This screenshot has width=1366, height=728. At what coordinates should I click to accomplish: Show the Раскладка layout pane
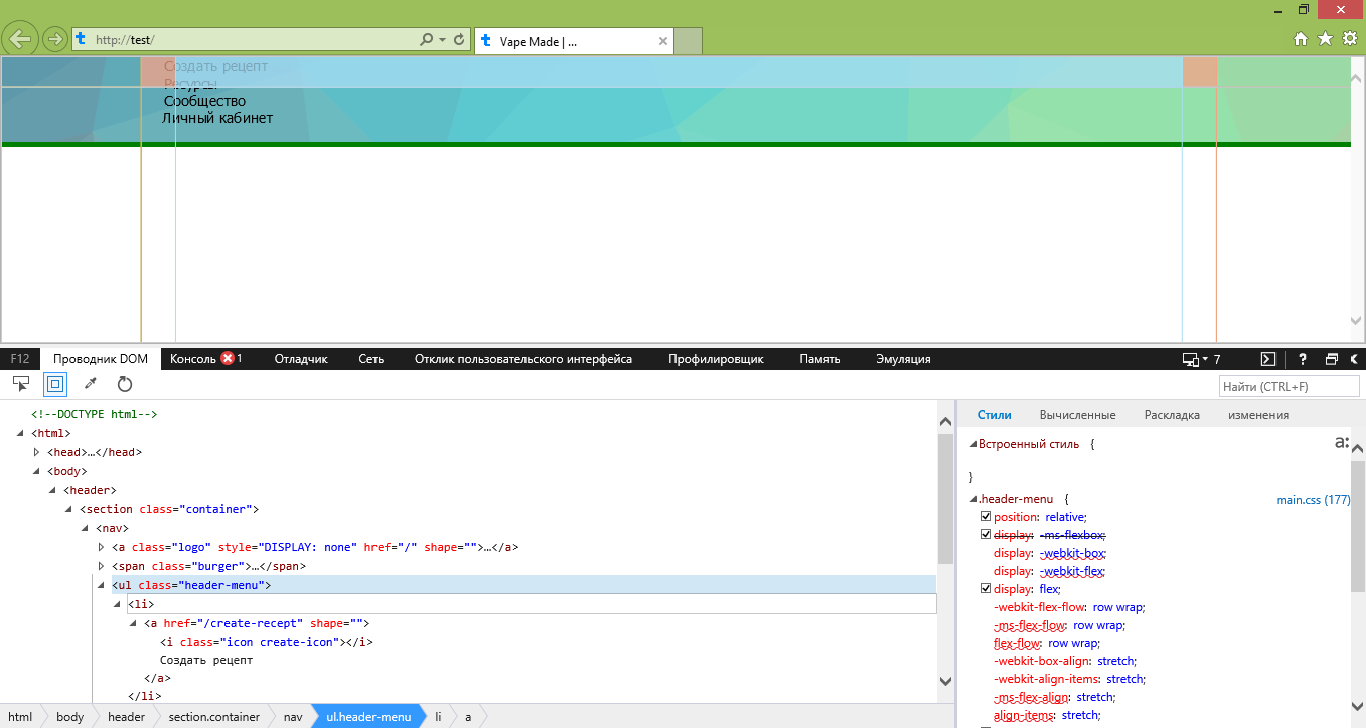coord(1172,415)
